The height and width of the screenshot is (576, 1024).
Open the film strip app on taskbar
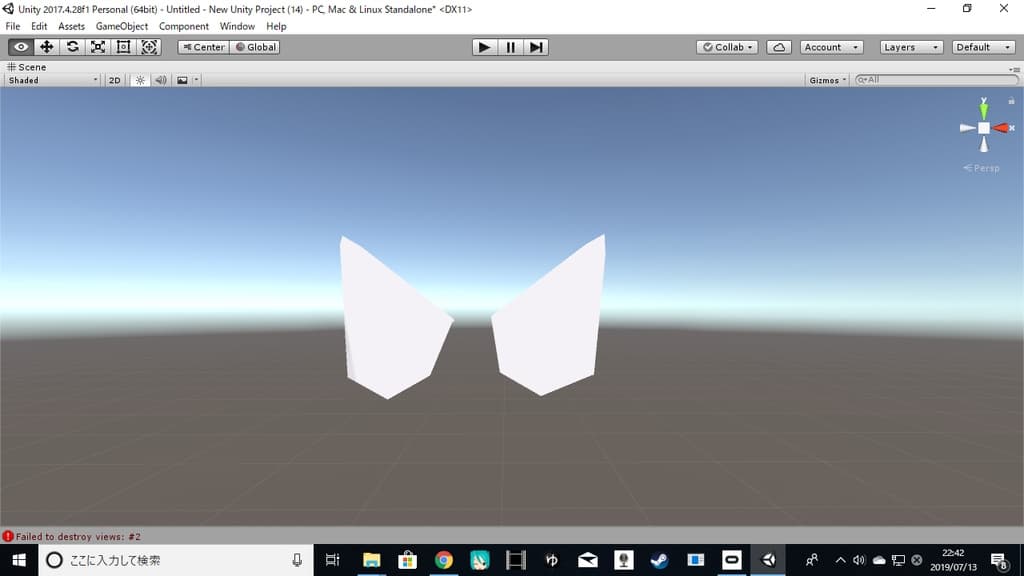pyautogui.click(x=515, y=560)
